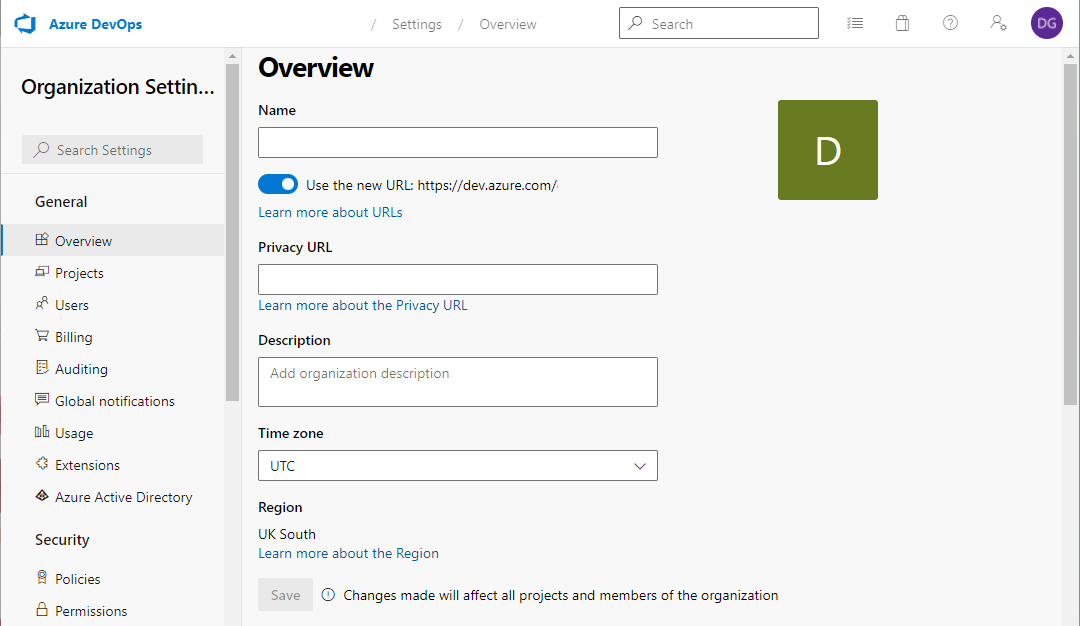Click the Azure DevOps logo icon
This screenshot has height=626, width=1080.
coord(25,24)
